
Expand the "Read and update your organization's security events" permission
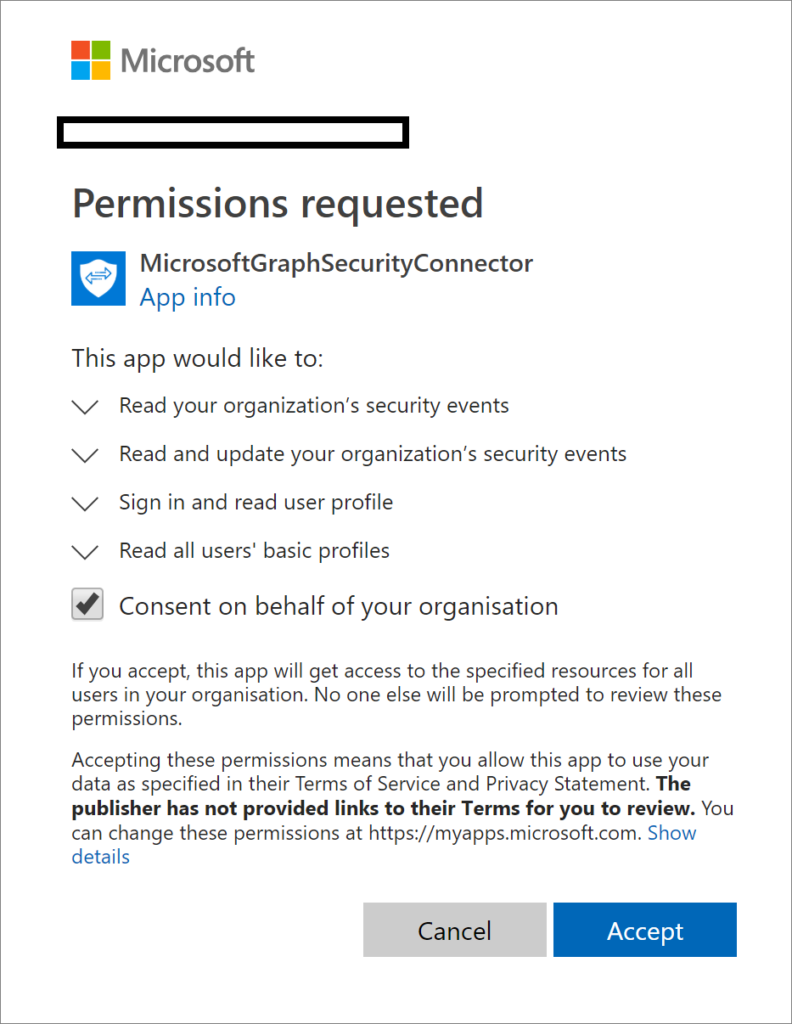click(x=85, y=455)
